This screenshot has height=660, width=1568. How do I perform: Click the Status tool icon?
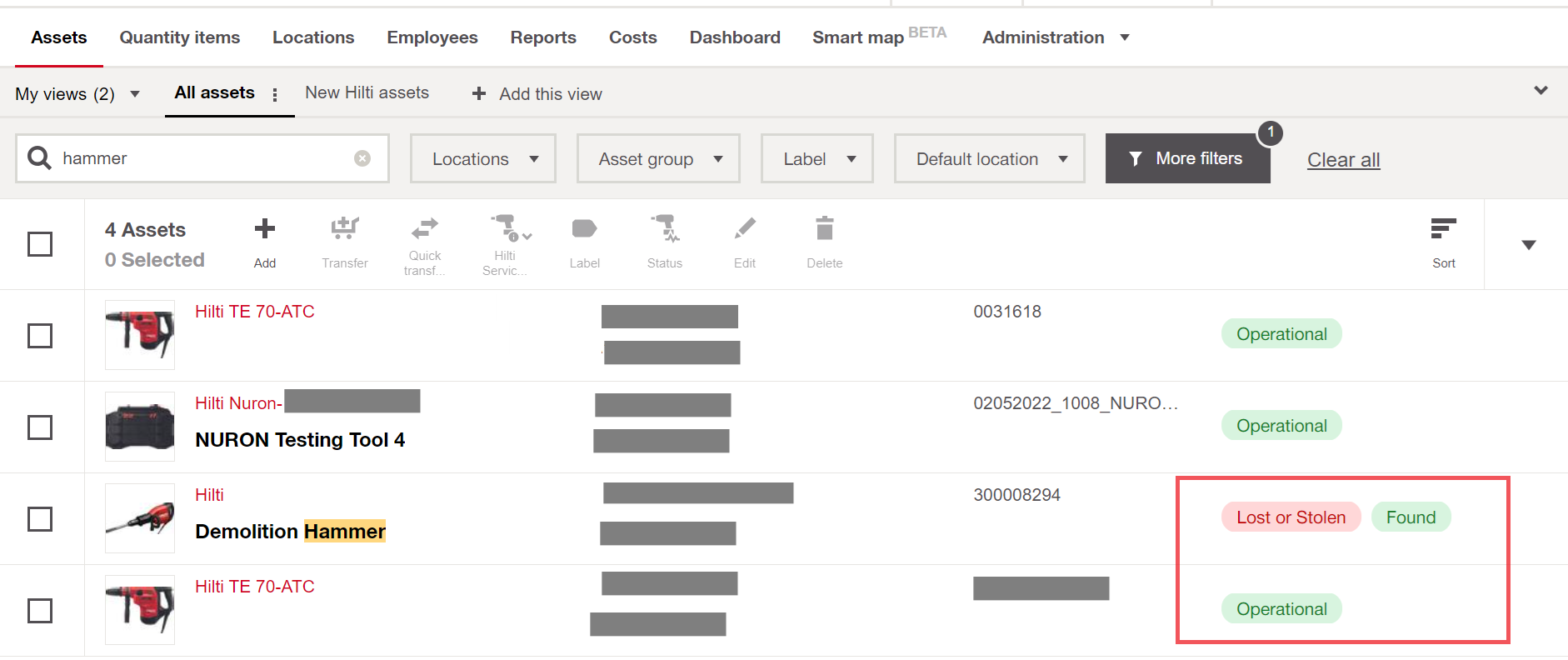[665, 228]
